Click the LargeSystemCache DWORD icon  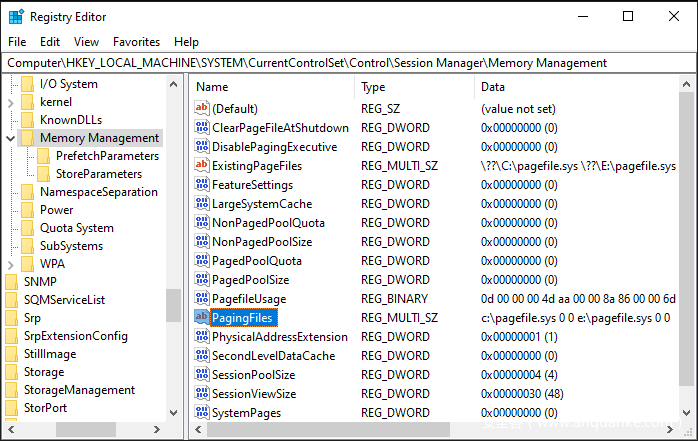click(202, 203)
